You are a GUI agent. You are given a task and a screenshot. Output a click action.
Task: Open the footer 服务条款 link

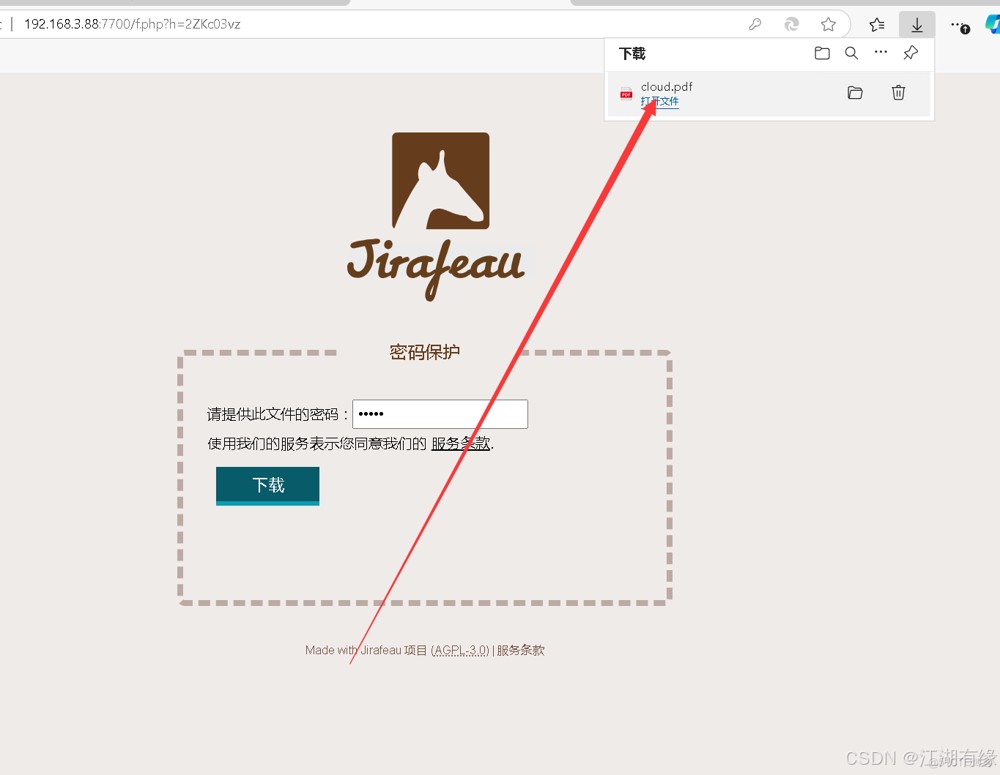(x=520, y=650)
